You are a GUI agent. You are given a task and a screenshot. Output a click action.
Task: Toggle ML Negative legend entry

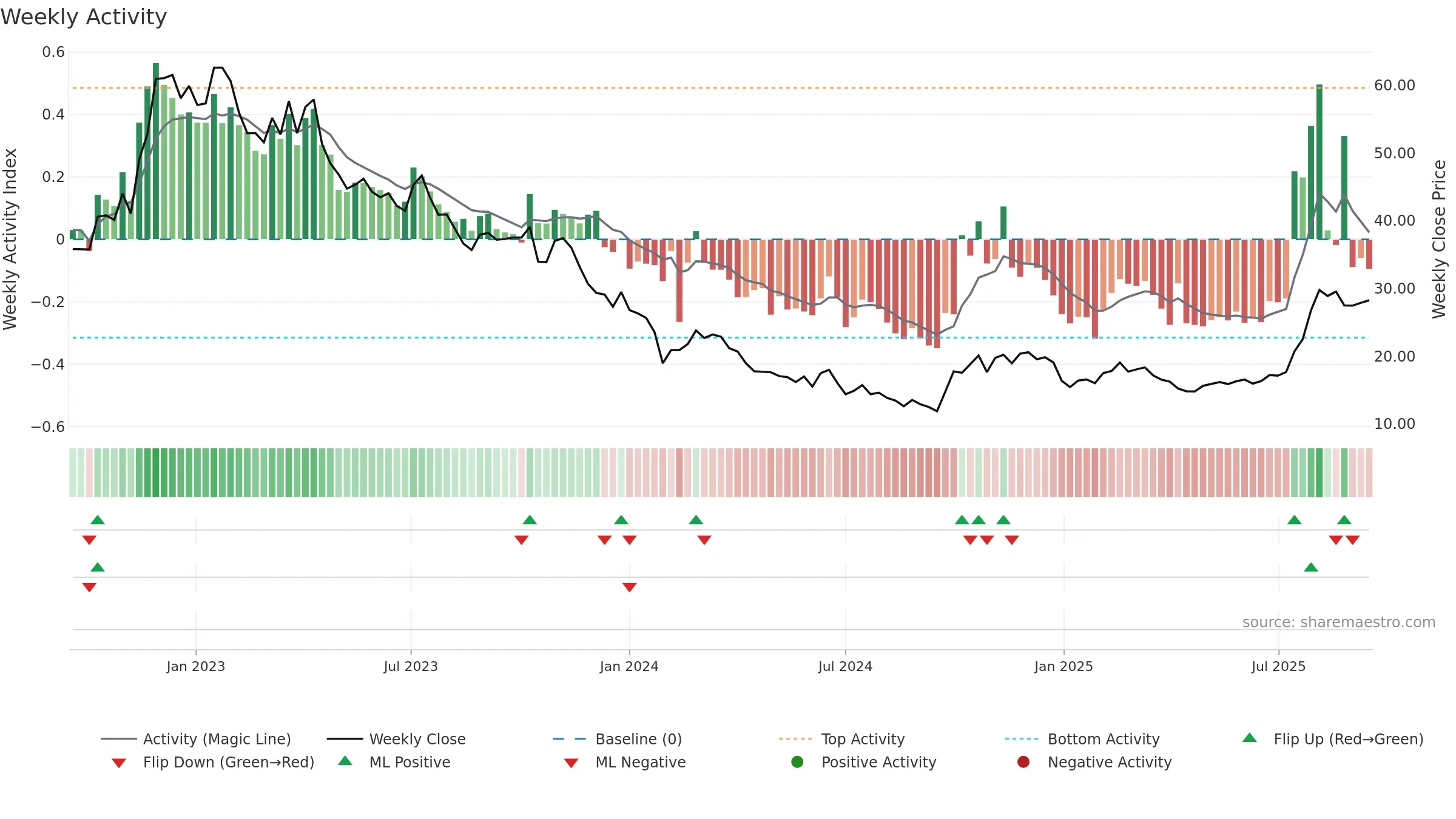625,762
